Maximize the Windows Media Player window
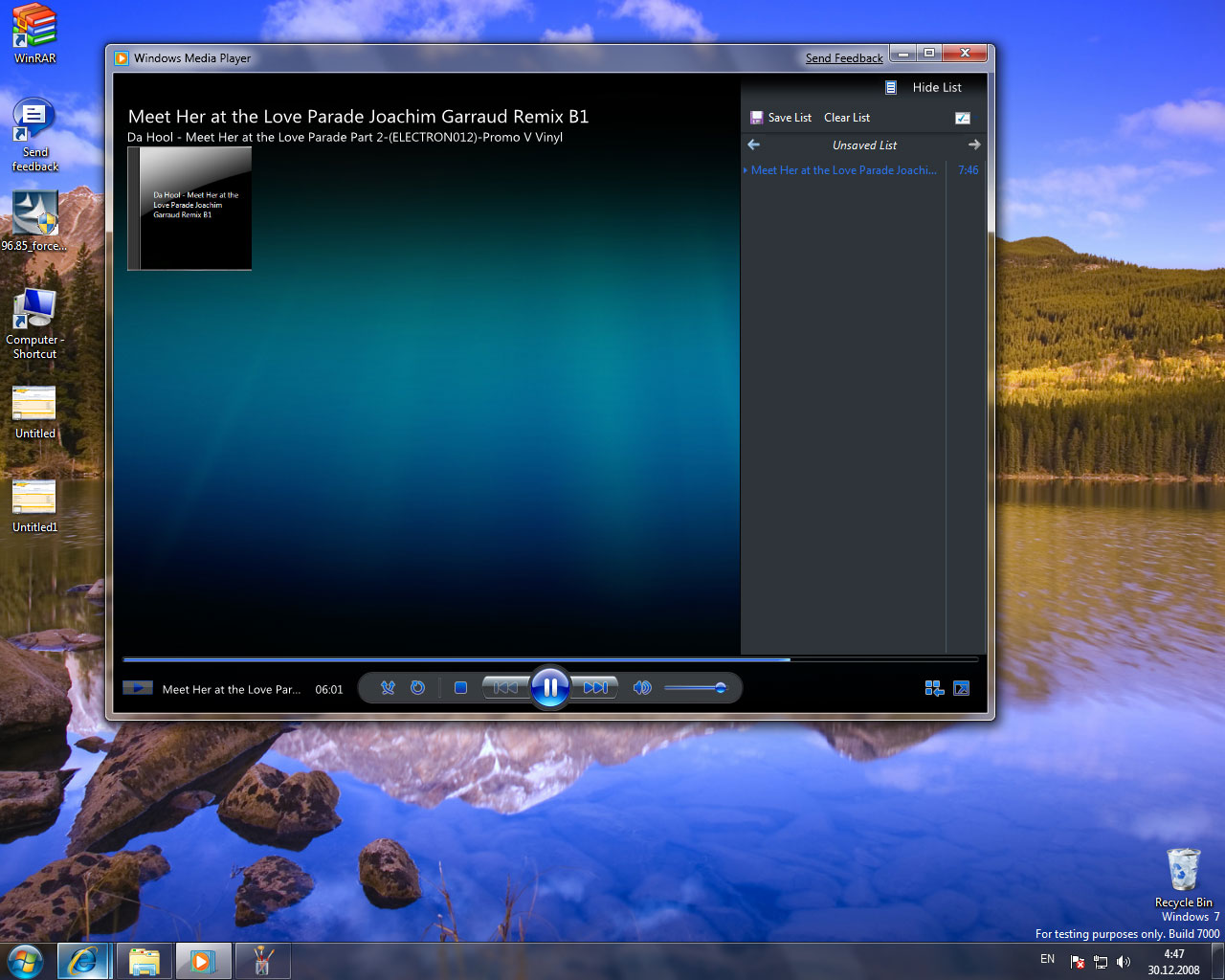This screenshot has height=980, width=1225. pyautogui.click(x=928, y=53)
